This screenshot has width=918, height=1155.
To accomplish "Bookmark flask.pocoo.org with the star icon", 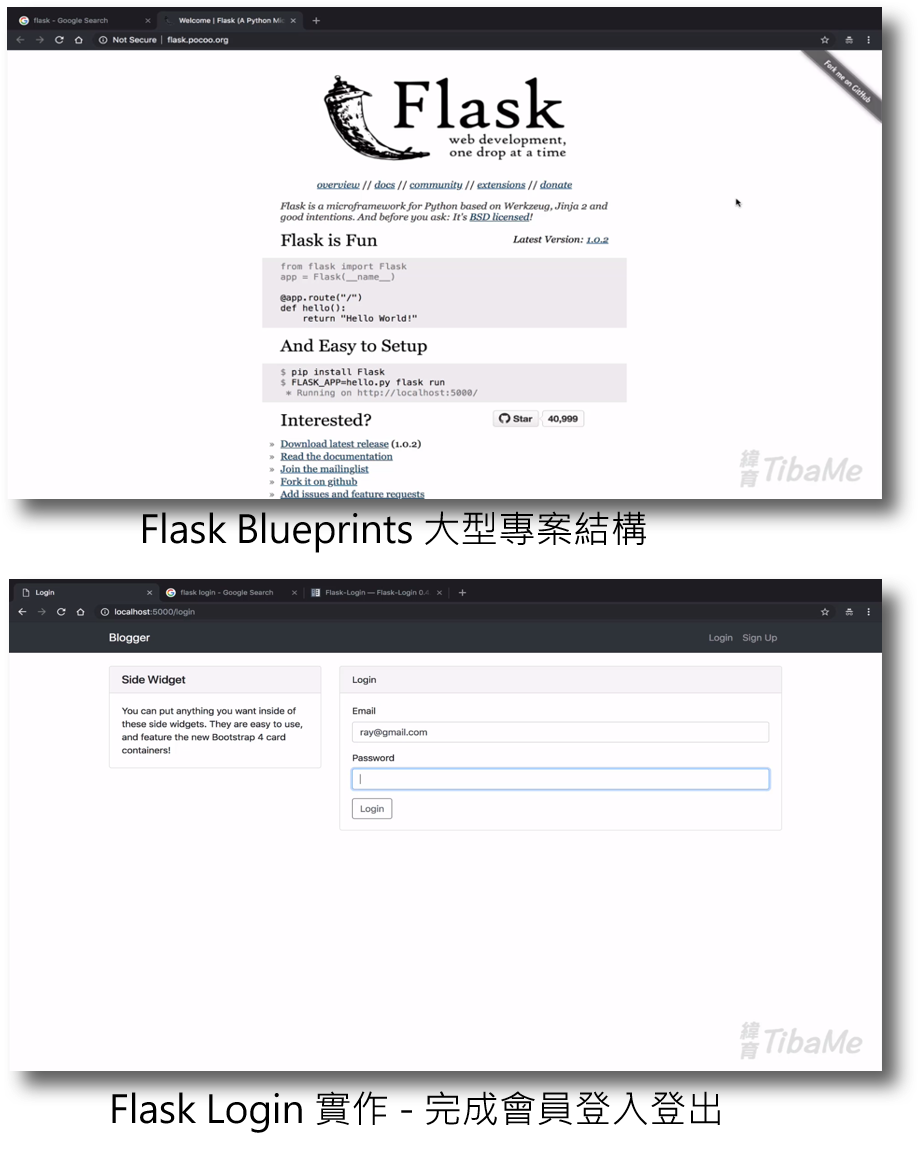I will pos(825,40).
